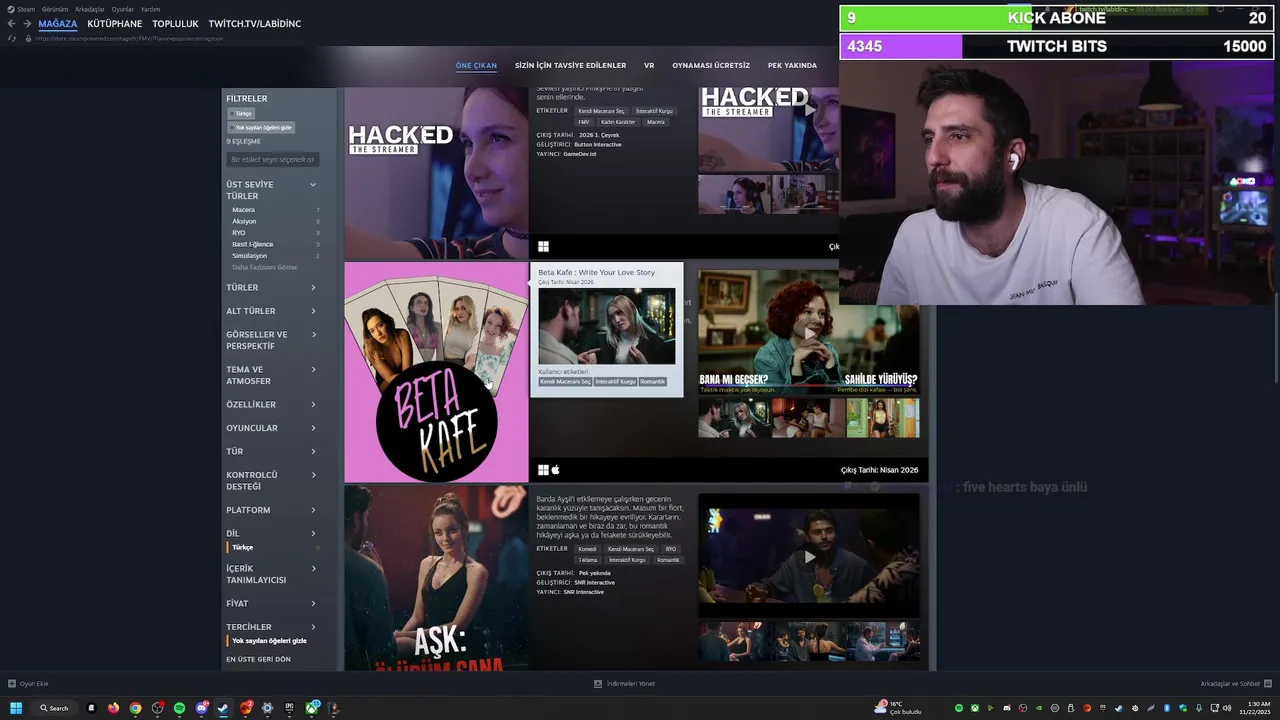Expand GÖRSELLER VE PERSPEKTİF section
The image size is (1280, 720).
[x=271, y=340]
